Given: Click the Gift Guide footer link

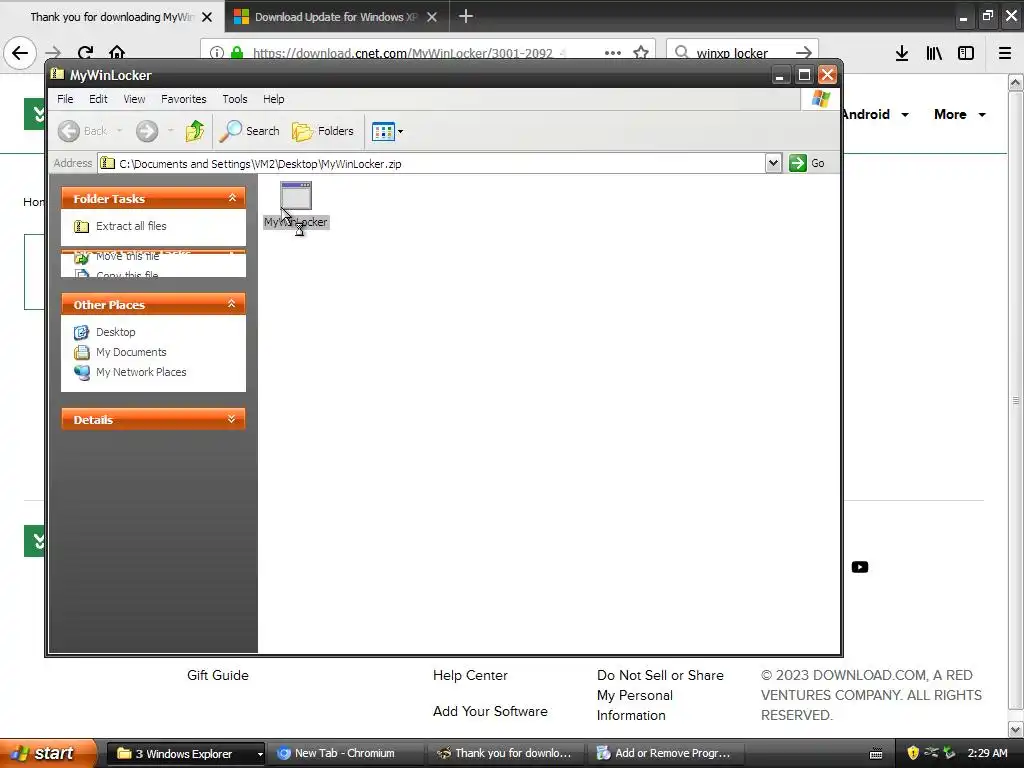Looking at the screenshot, I should tap(217, 675).
